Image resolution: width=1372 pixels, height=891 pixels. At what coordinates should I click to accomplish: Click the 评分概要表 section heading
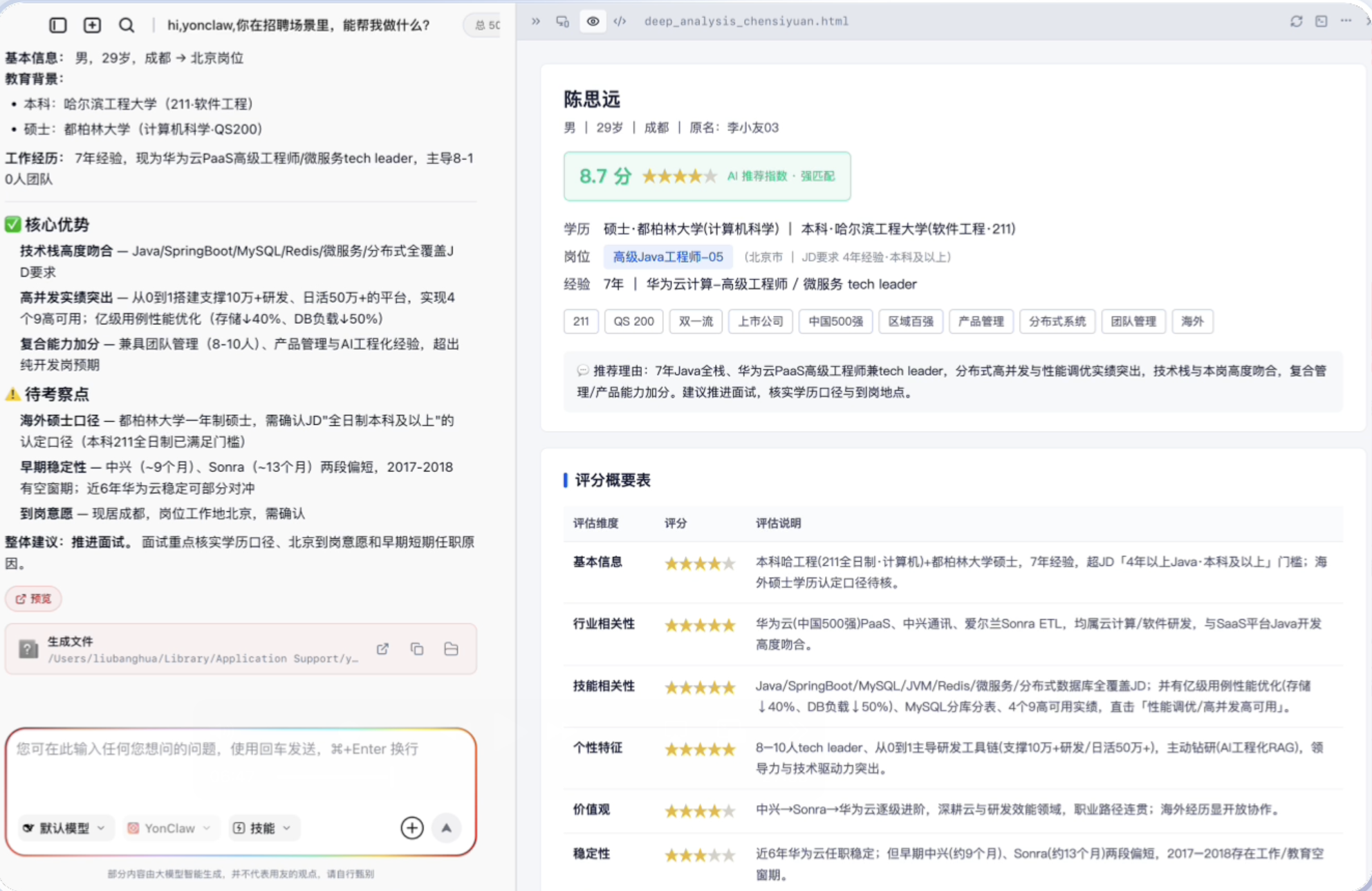pyautogui.click(x=613, y=480)
